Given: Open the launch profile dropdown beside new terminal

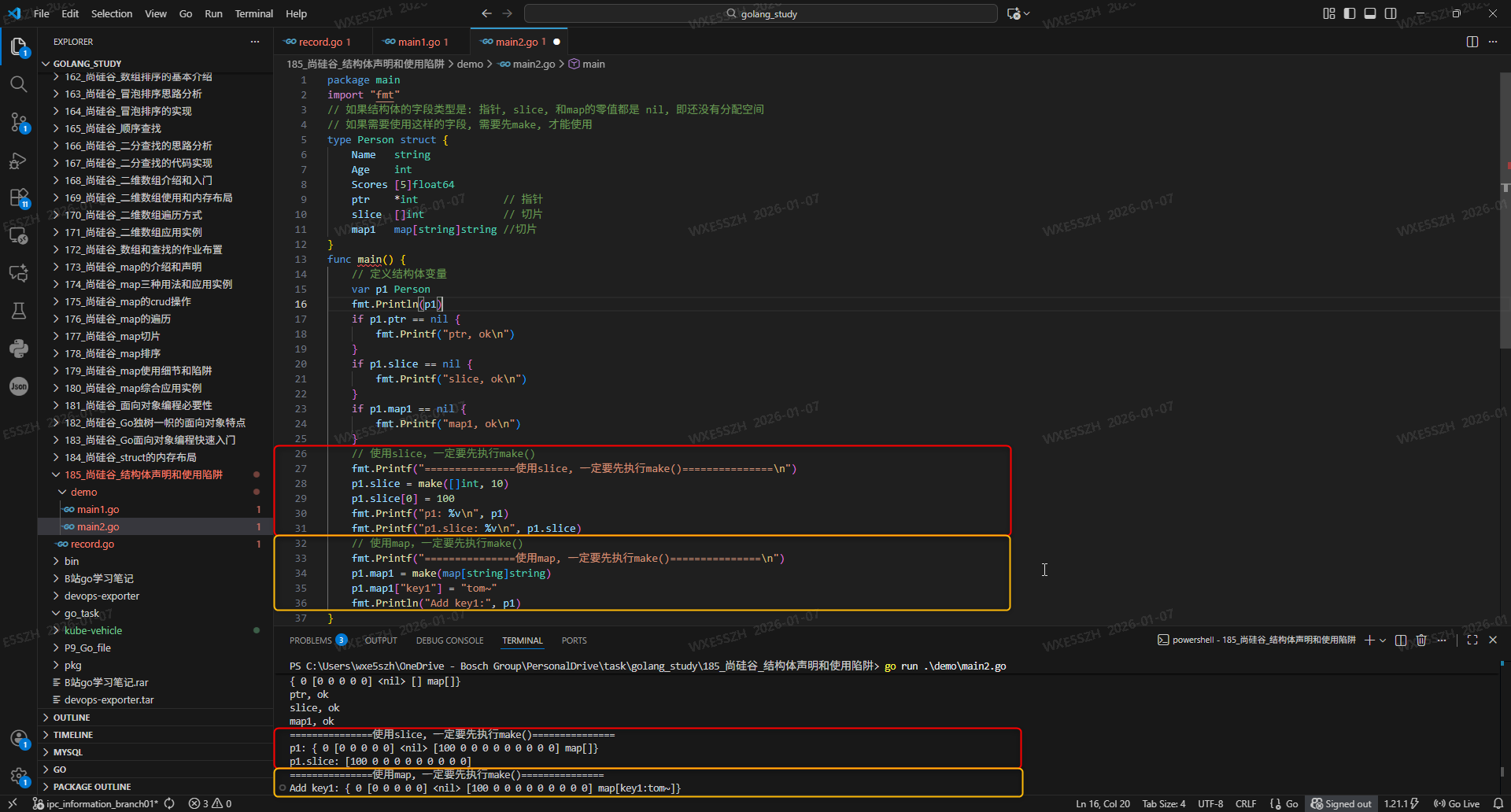Looking at the screenshot, I should (x=1383, y=640).
